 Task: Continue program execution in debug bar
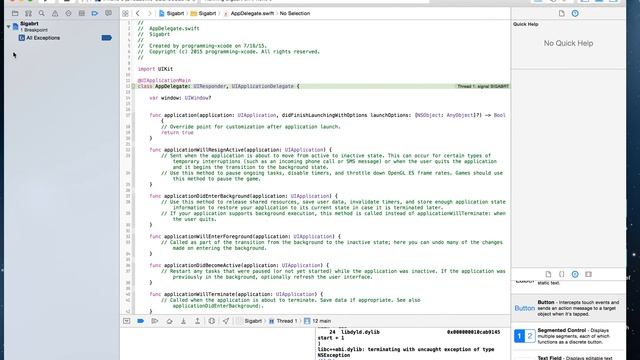pyautogui.click(x=155, y=321)
